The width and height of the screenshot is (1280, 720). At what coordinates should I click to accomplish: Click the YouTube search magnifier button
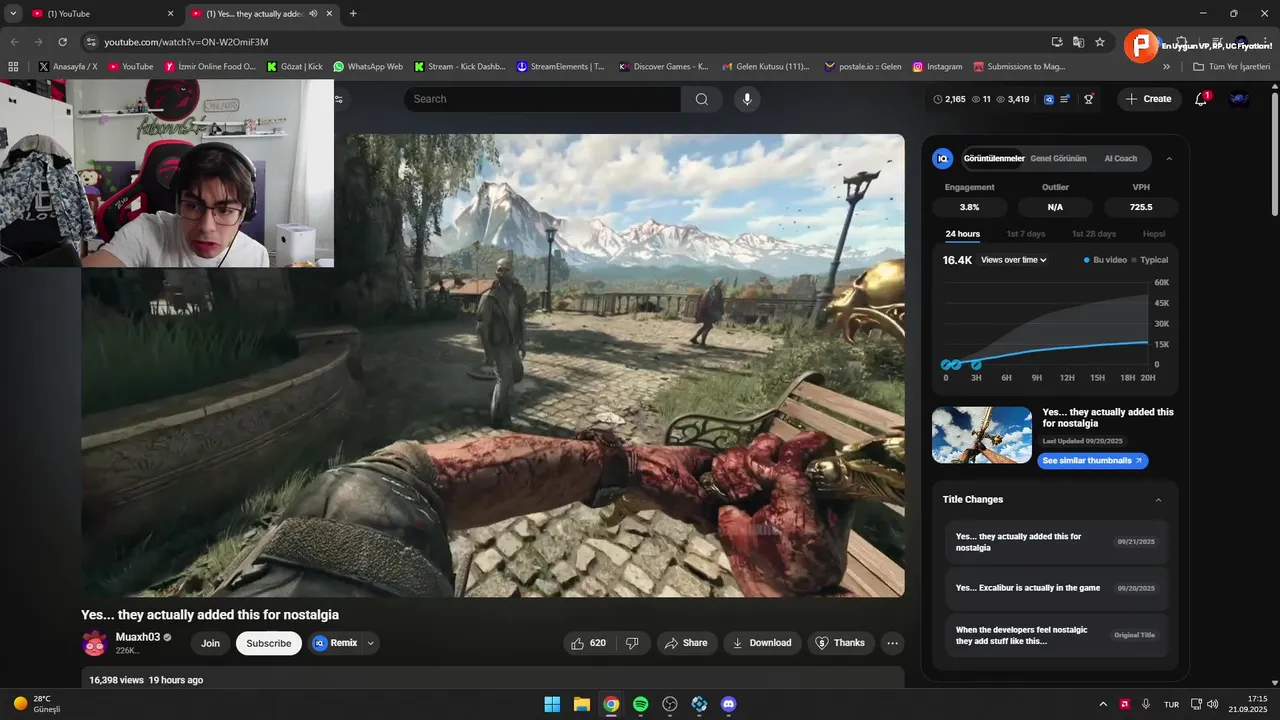pyautogui.click(x=702, y=99)
